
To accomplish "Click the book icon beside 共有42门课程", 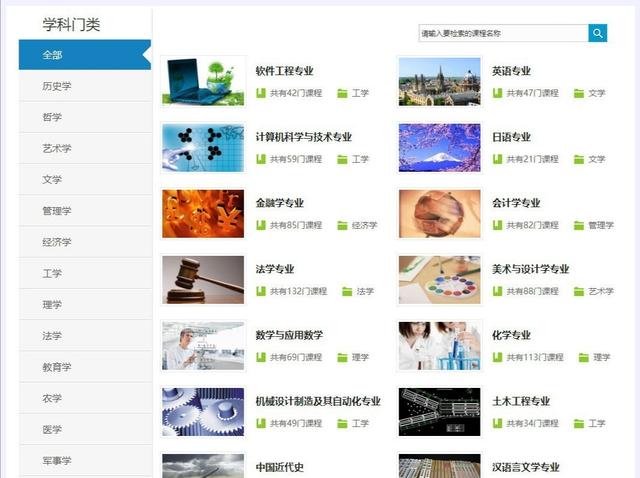I will [x=261, y=93].
